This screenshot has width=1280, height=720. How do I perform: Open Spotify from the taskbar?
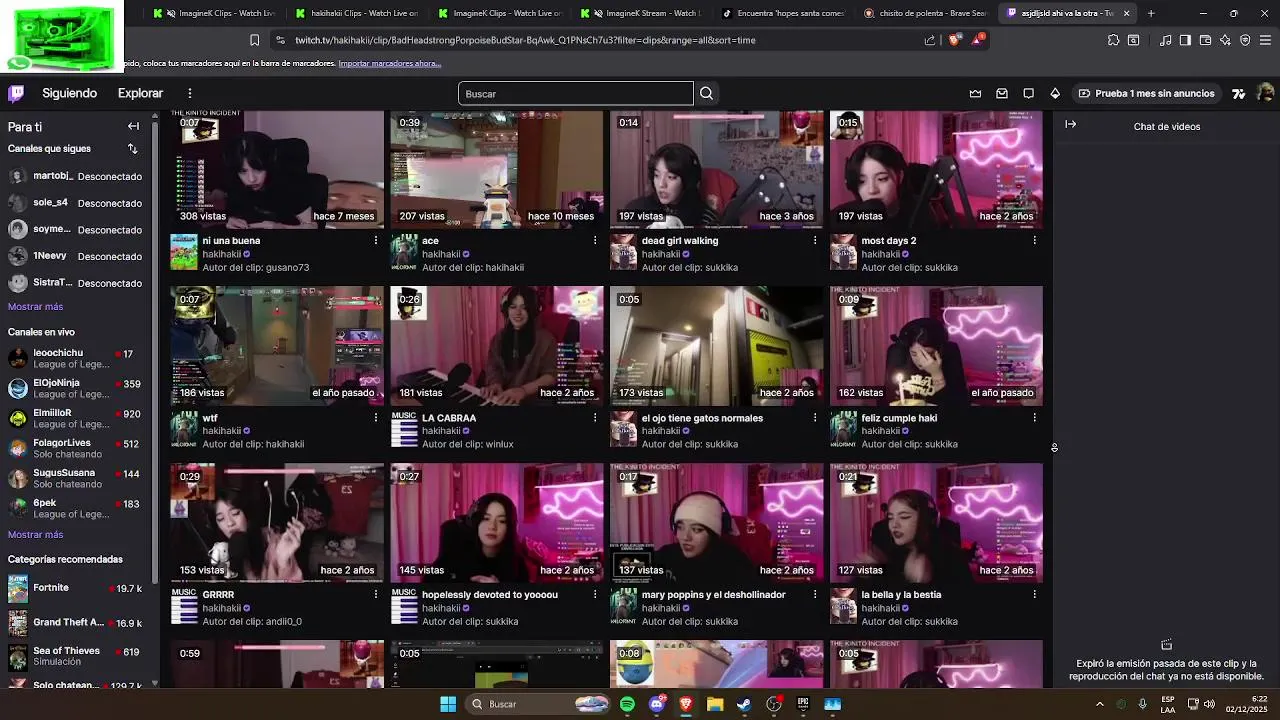(627, 704)
